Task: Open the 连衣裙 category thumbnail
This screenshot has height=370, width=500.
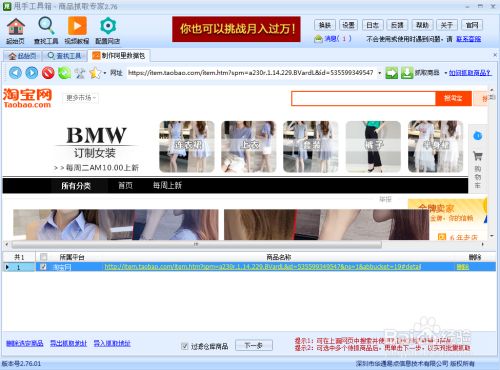Action: point(187,146)
